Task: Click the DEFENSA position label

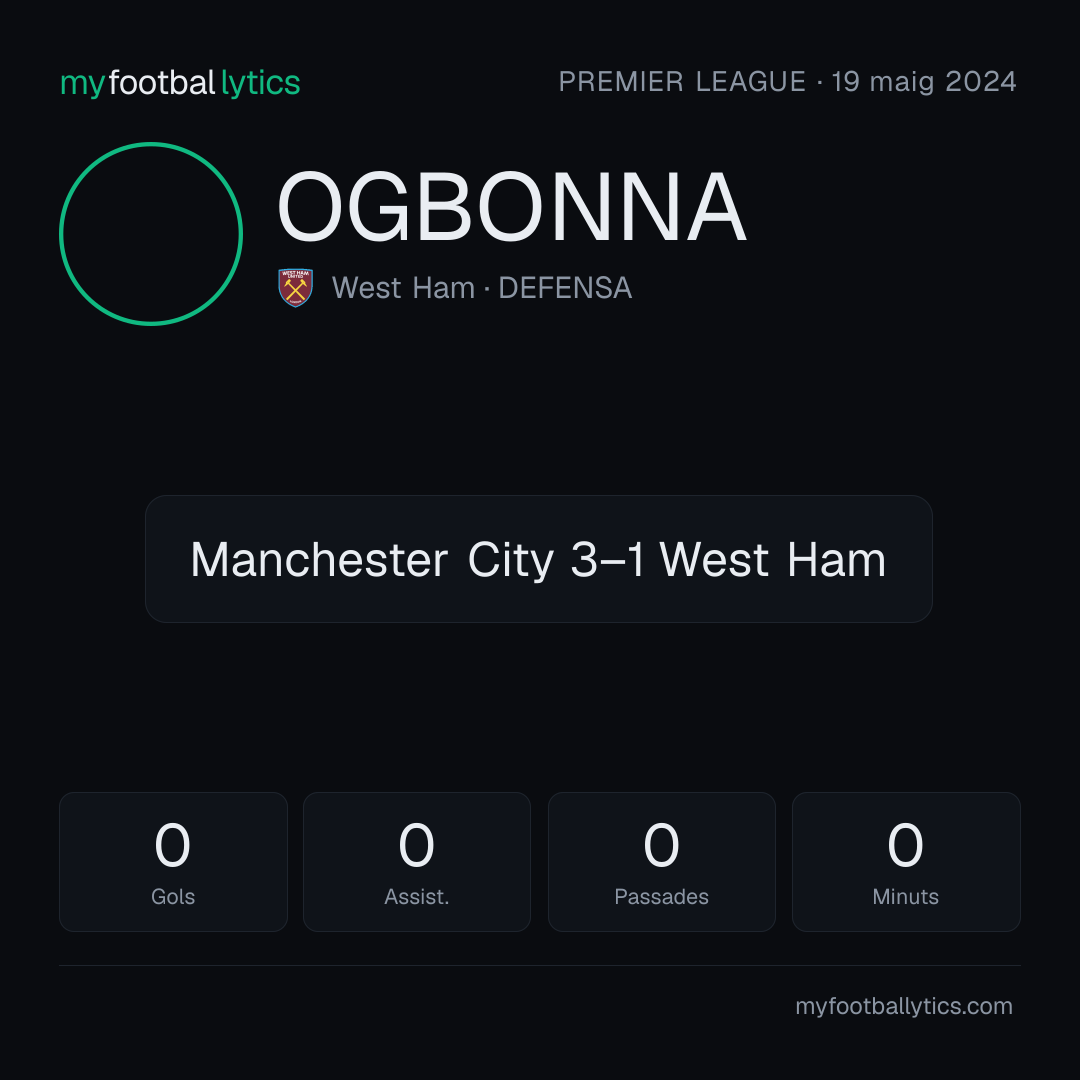Action: tap(565, 288)
